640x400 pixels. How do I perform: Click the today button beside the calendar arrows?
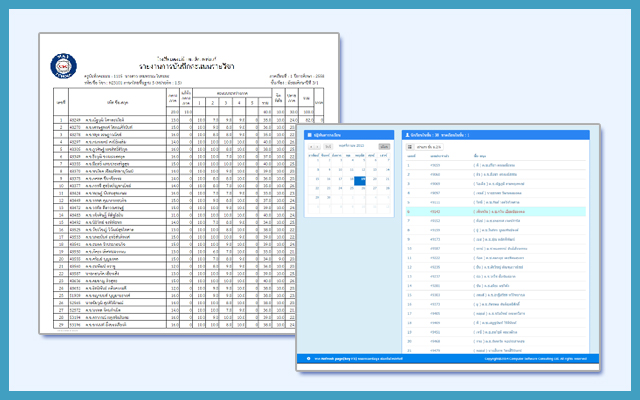click(328, 146)
